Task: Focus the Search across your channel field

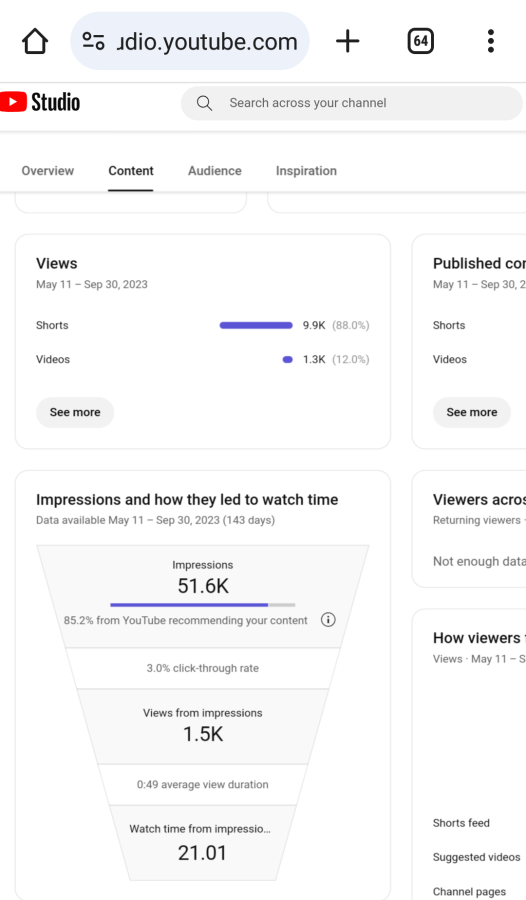Action: click(x=351, y=103)
